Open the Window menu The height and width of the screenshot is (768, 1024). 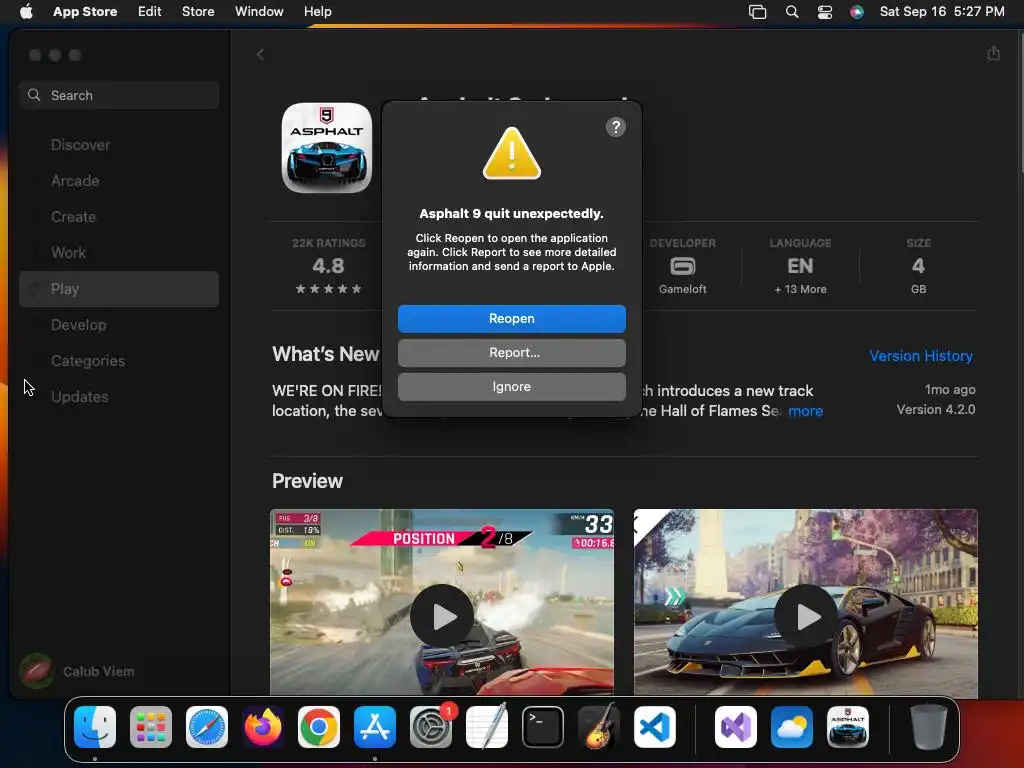[259, 12]
